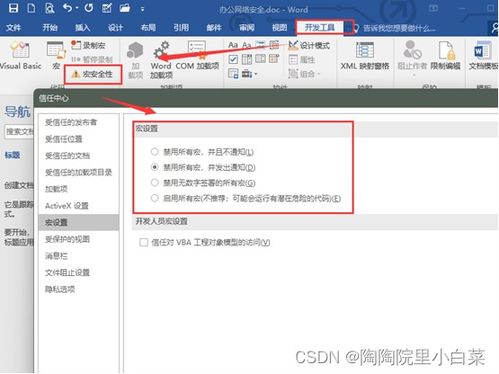Click the folder open icon in title bar
Screen dimensions: 499x374
[125, 8]
